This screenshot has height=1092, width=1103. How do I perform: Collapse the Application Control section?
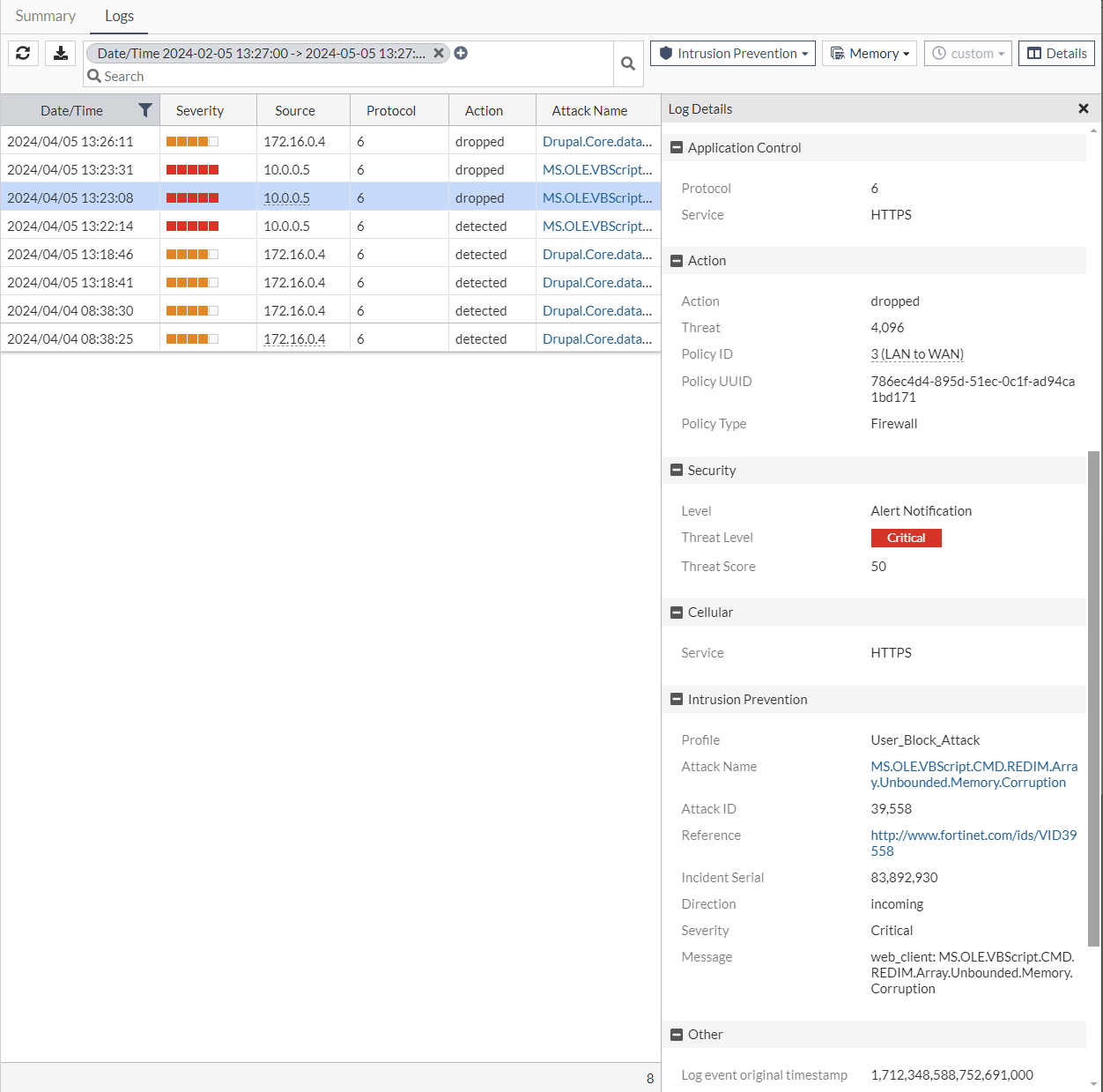coord(677,148)
